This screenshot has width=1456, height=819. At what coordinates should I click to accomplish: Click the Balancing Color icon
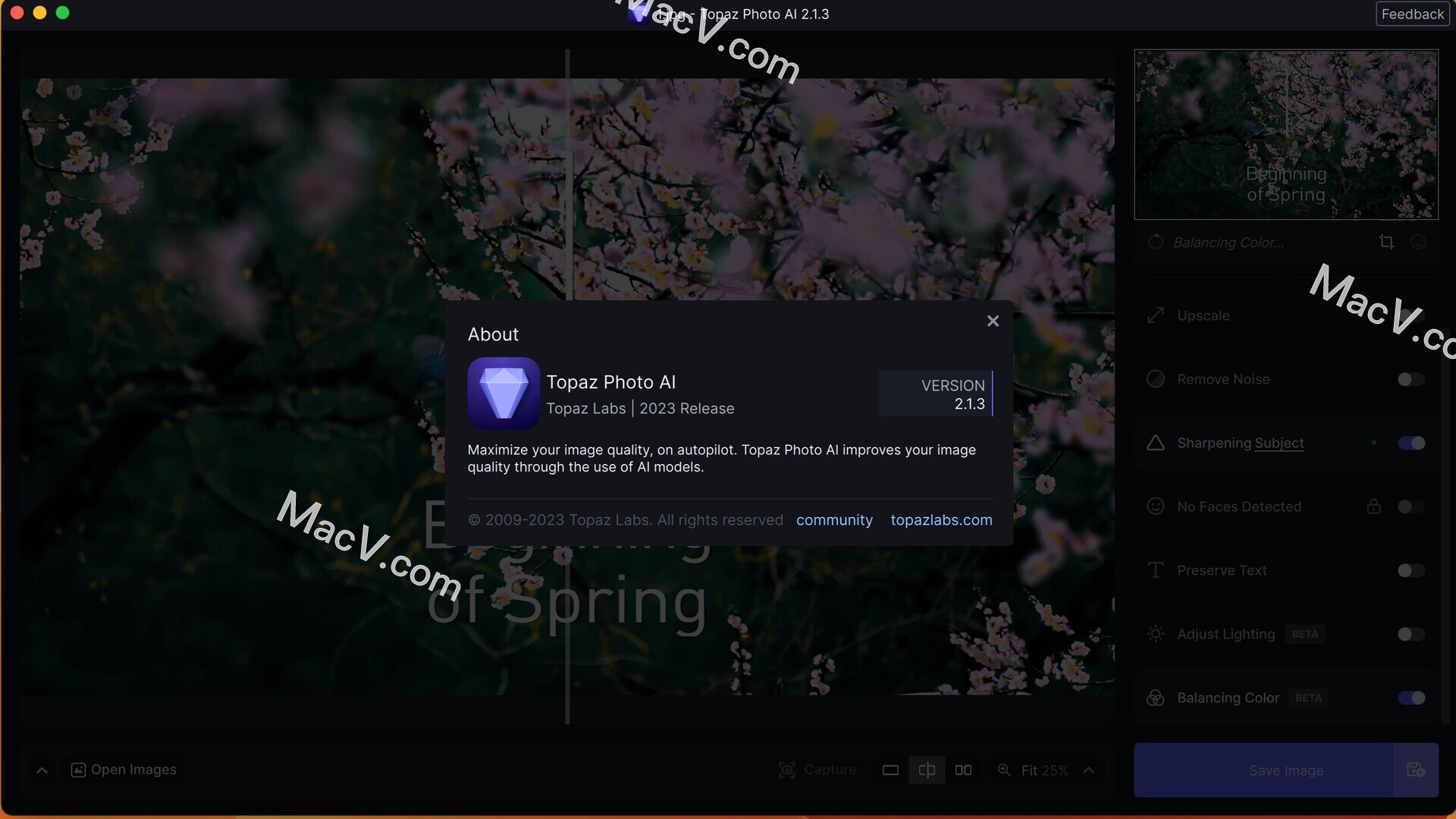(1155, 698)
